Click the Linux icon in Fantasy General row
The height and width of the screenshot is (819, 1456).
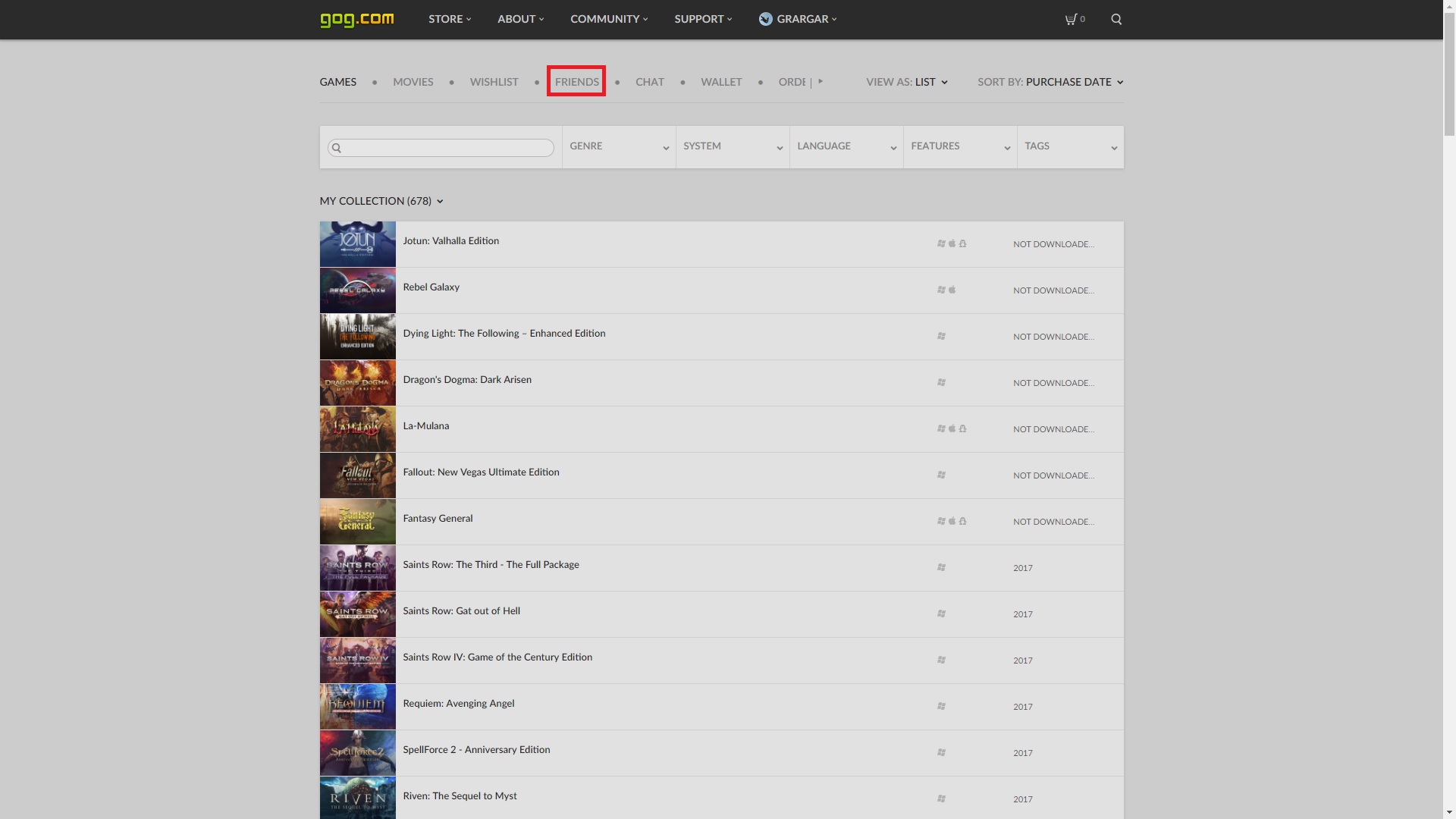962,522
